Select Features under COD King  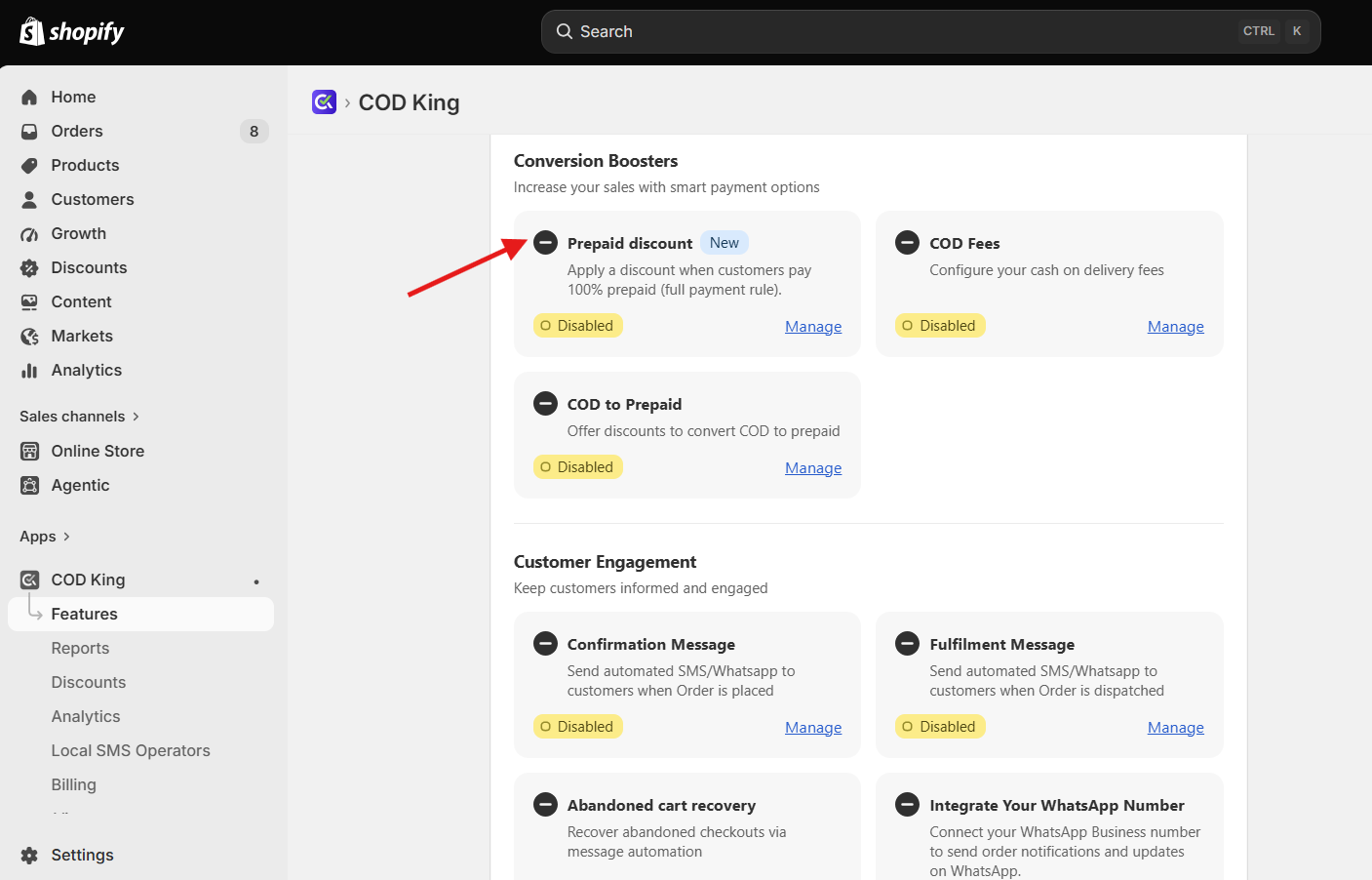(141, 615)
